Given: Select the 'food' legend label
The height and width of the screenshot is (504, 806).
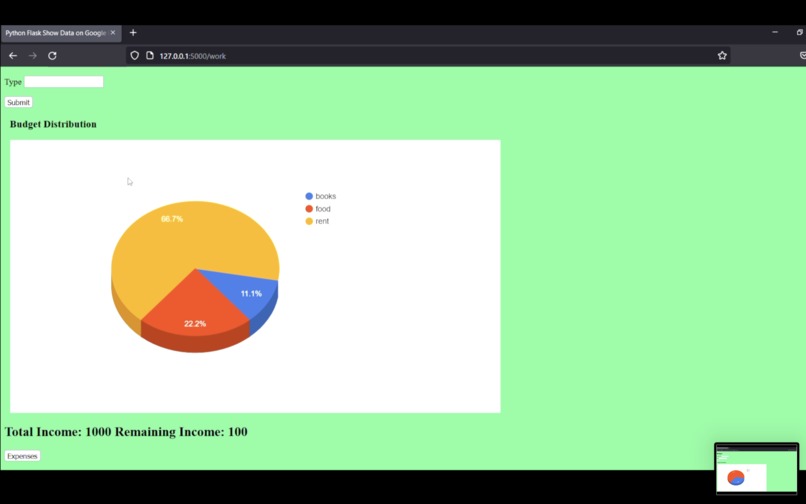Looking at the screenshot, I should tap(323, 208).
